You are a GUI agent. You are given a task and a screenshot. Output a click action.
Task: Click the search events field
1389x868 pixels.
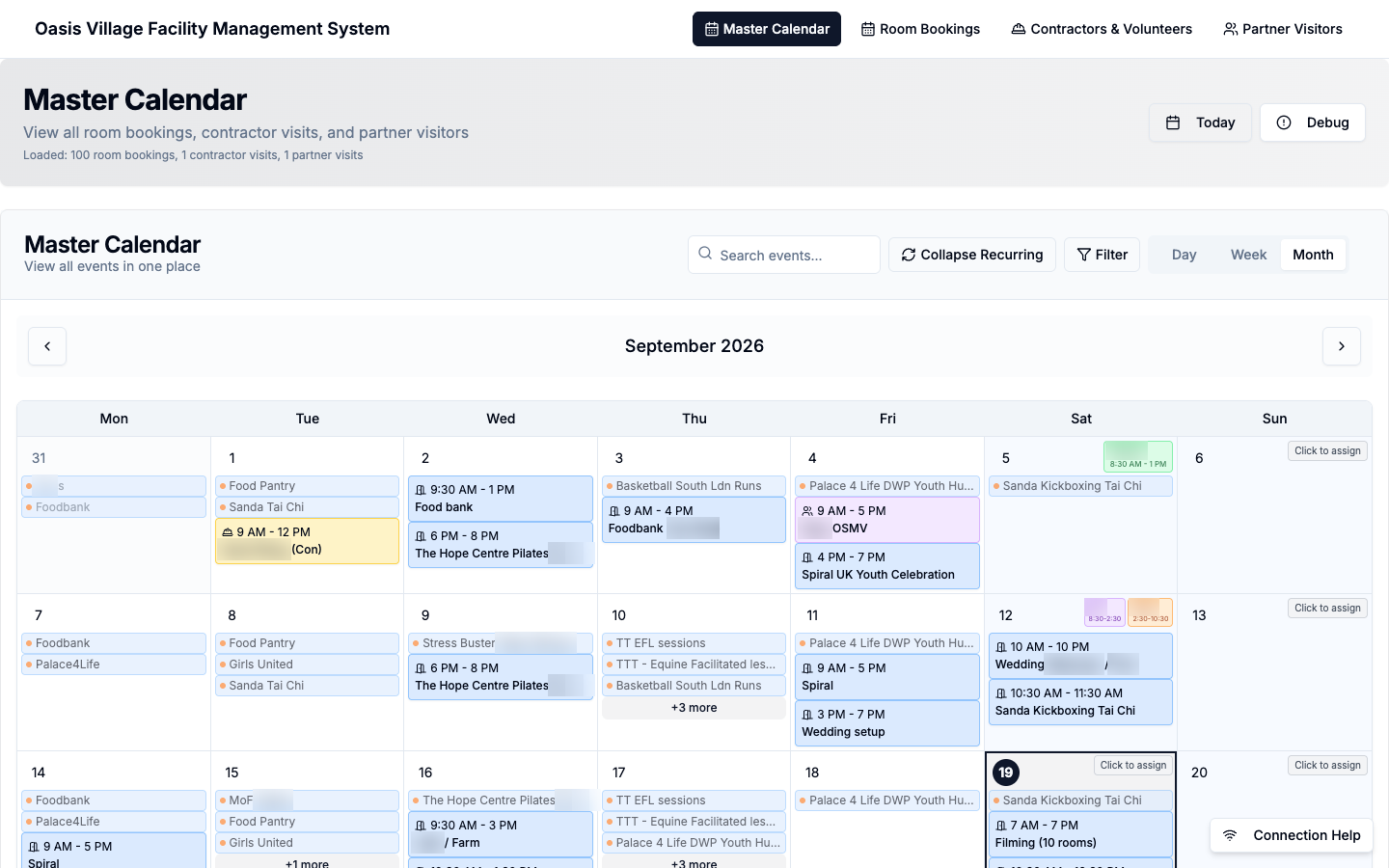pos(784,255)
